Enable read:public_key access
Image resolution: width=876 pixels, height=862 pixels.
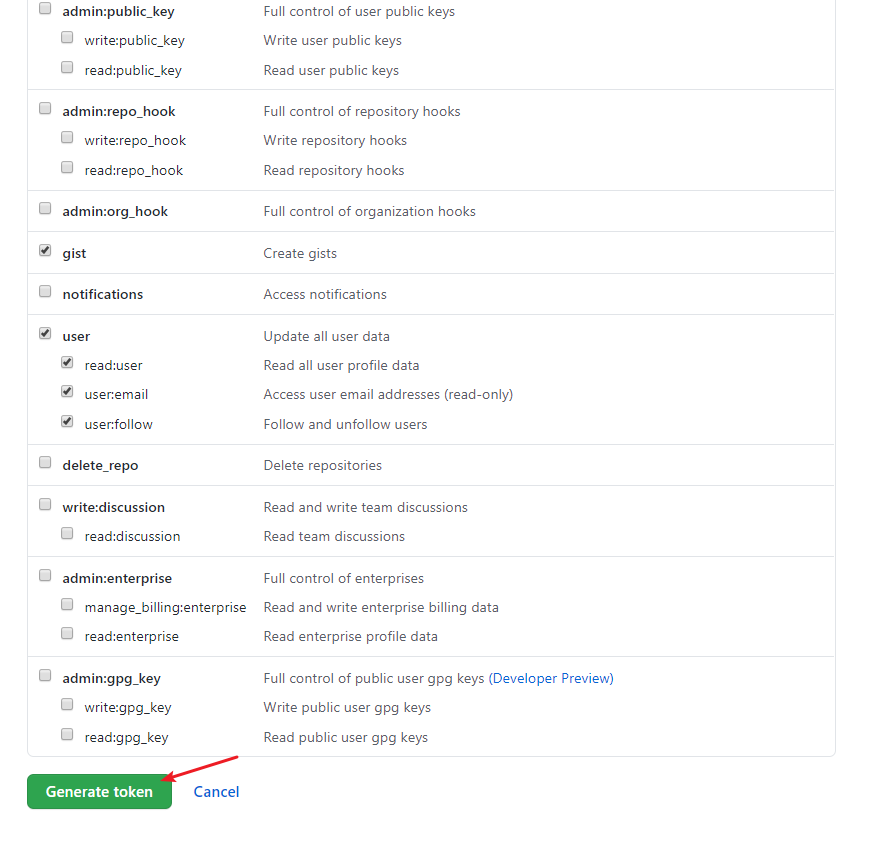click(x=66, y=67)
